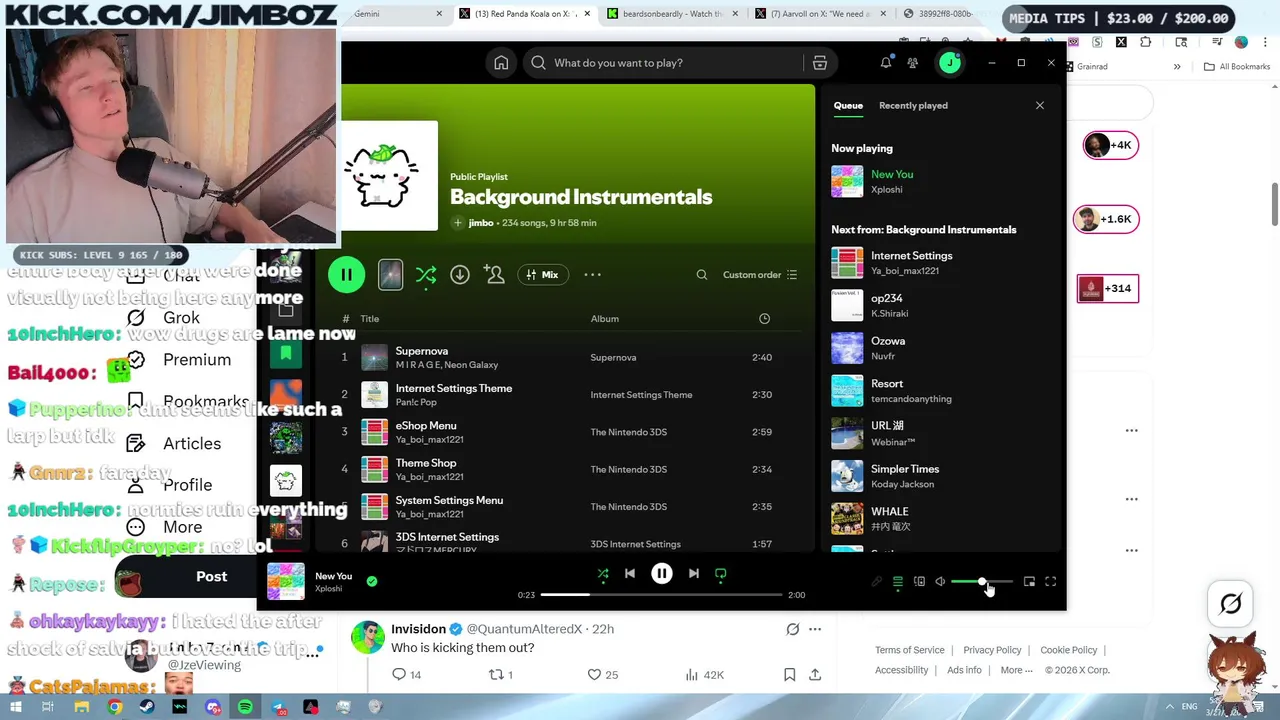1280x720 pixels.
Task: Toggle saved checkmark for New You
Action: click(372, 581)
